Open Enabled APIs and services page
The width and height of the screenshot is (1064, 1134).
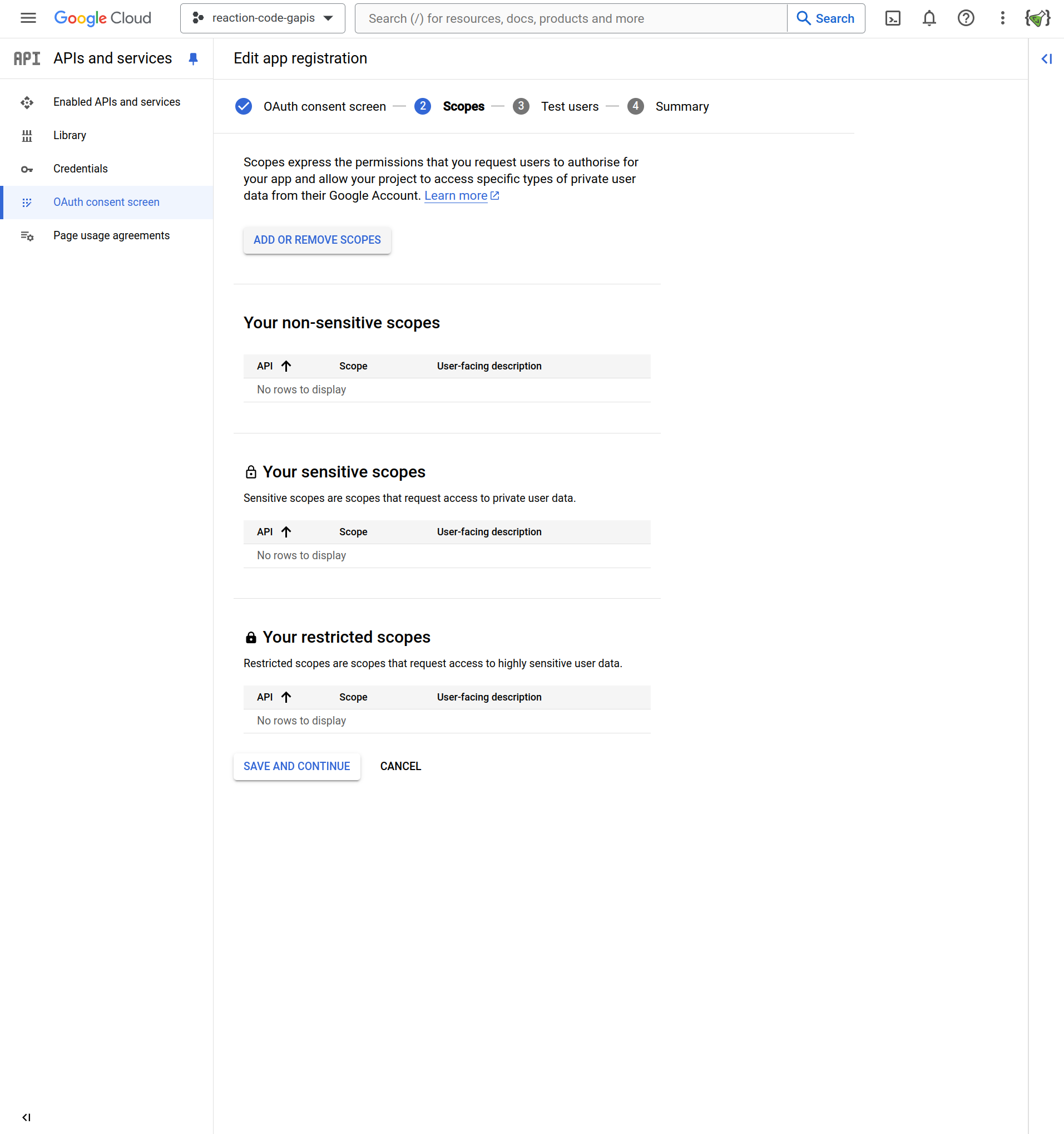point(116,102)
